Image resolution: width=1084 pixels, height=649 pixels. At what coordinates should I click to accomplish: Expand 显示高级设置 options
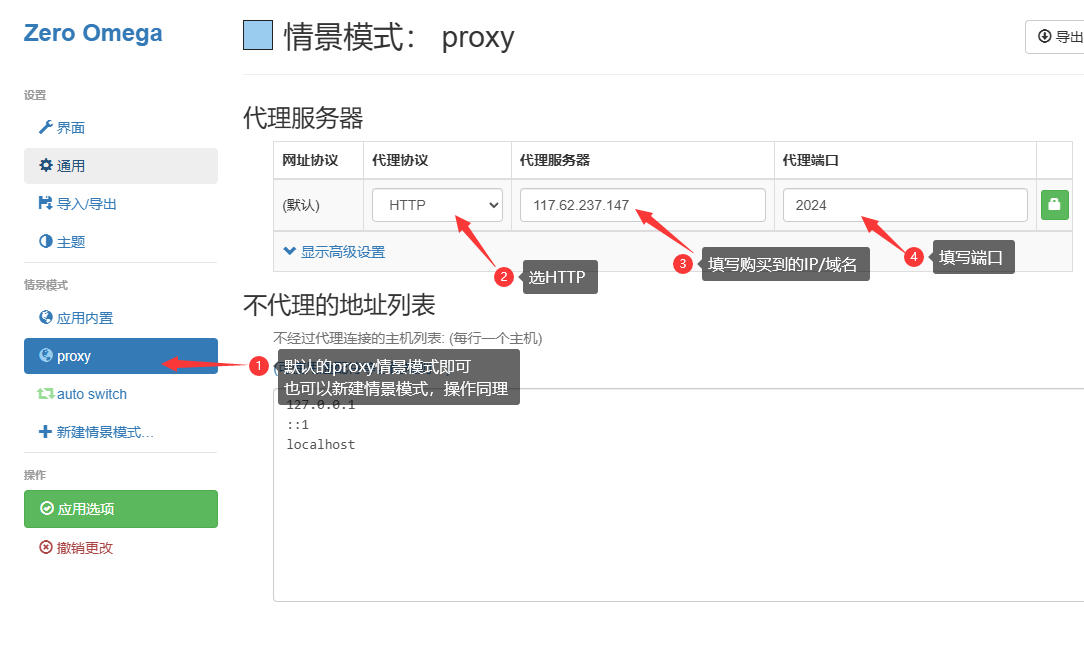coord(335,252)
